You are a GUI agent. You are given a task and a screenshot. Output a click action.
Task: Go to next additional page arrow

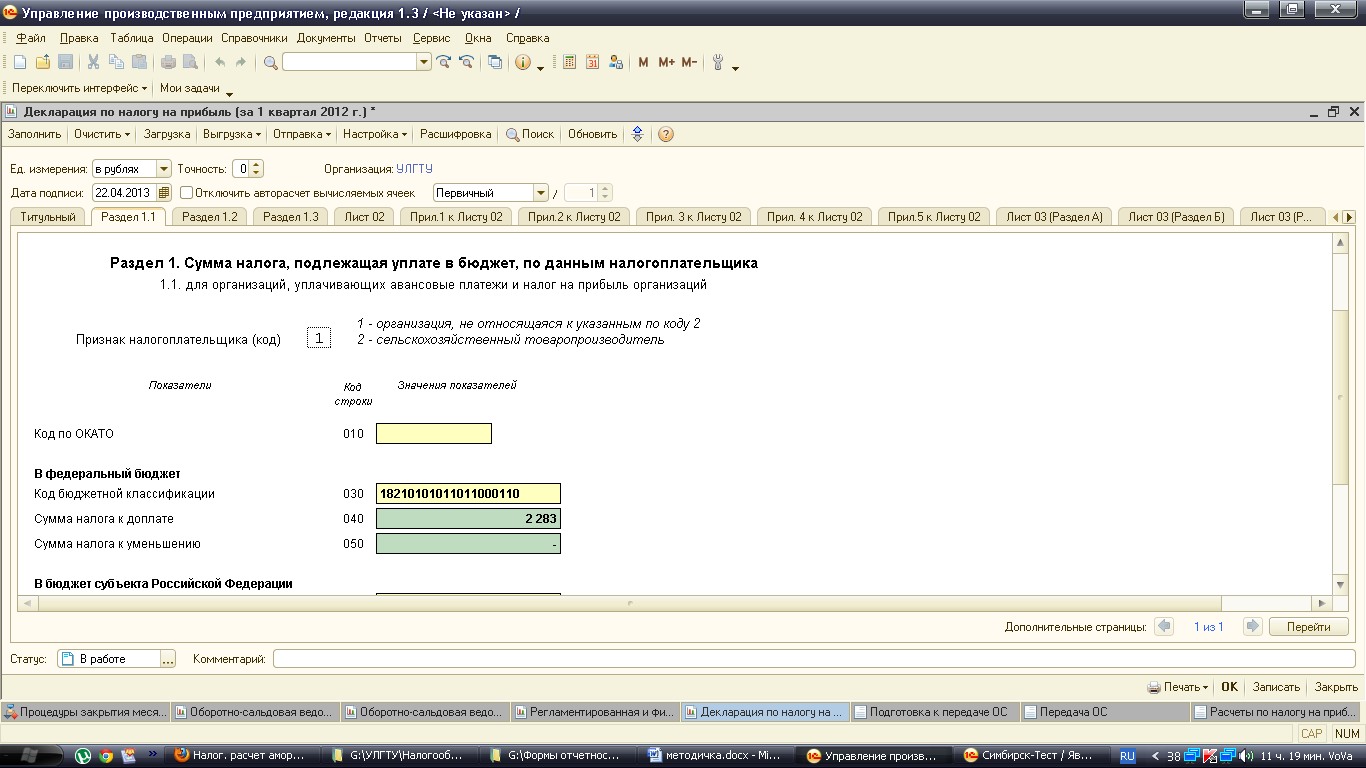point(1253,627)
